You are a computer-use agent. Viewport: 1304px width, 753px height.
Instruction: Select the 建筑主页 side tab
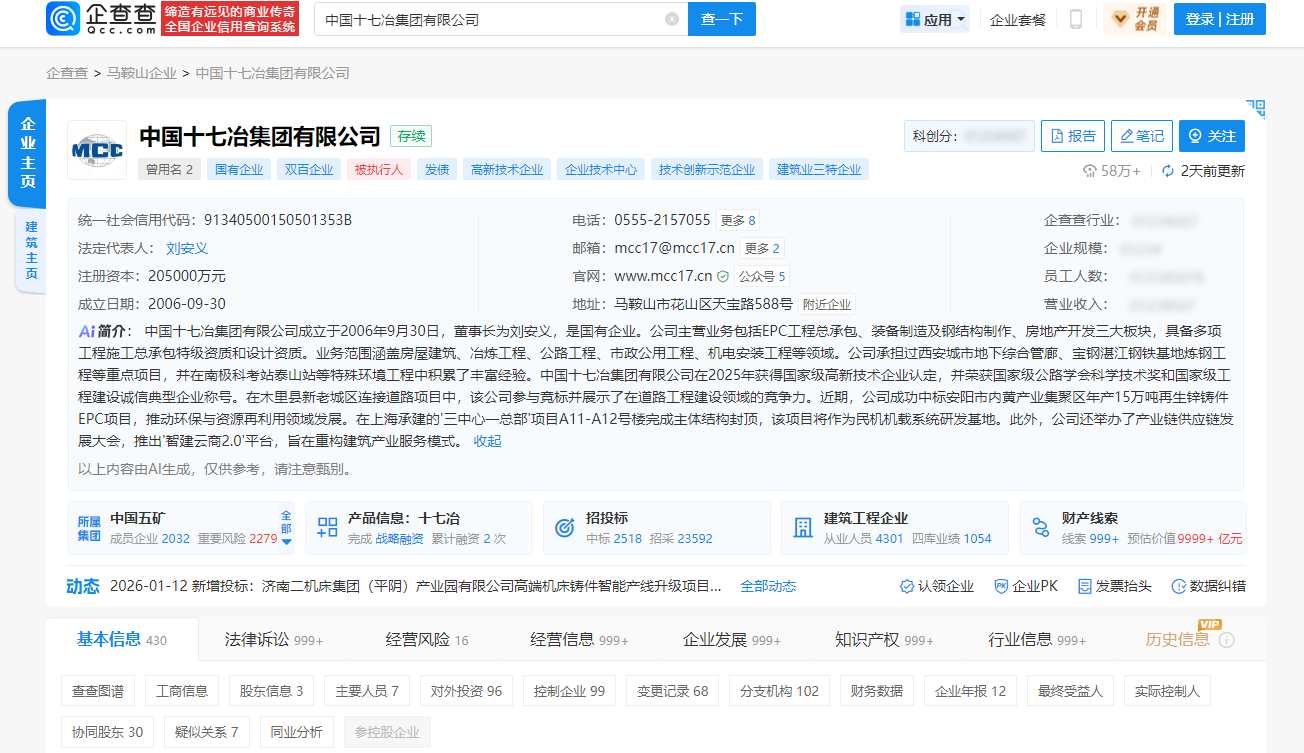(31, 250)
